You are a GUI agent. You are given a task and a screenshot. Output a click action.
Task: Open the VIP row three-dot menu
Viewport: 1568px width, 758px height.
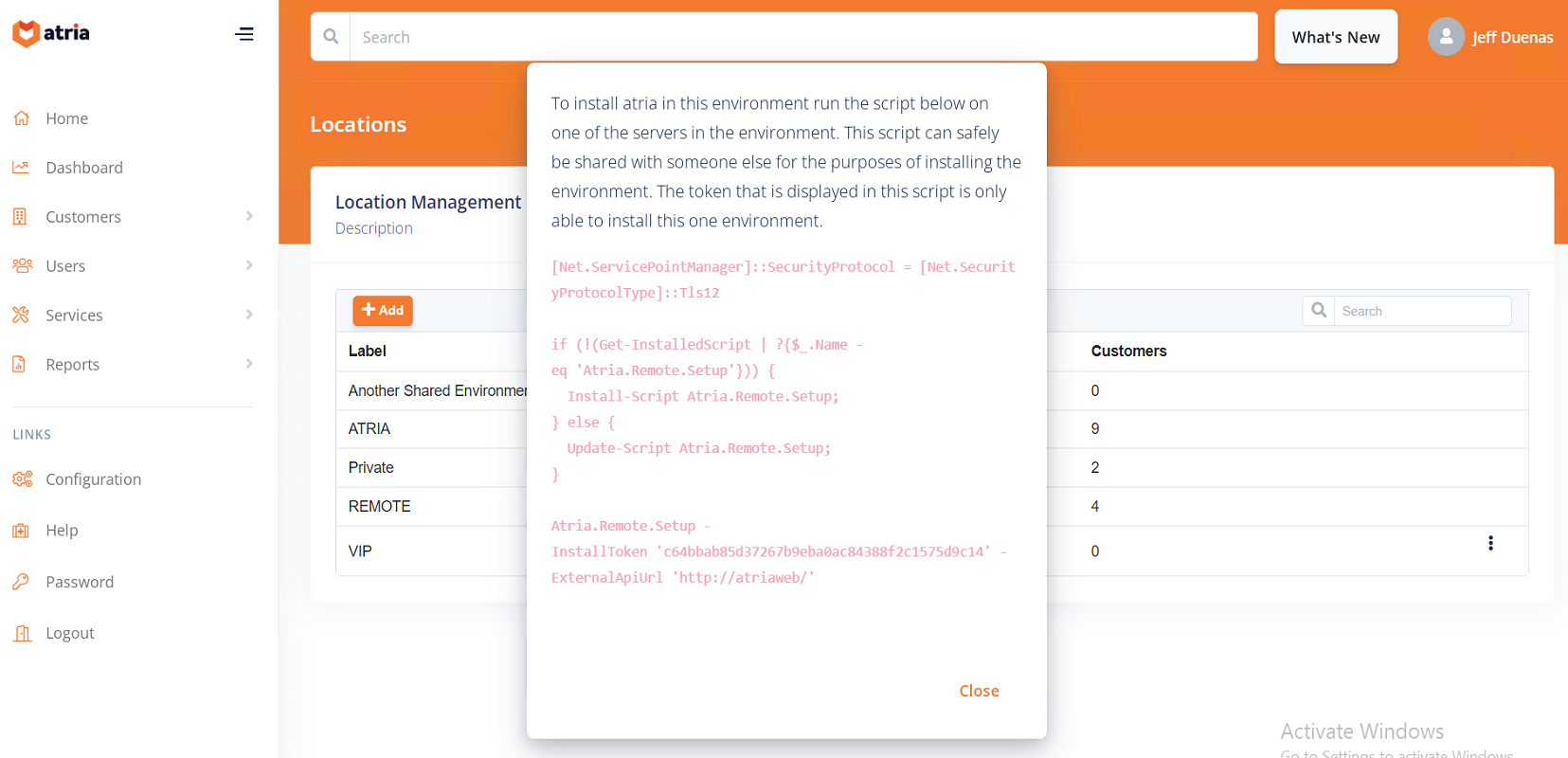[1489, 543]
